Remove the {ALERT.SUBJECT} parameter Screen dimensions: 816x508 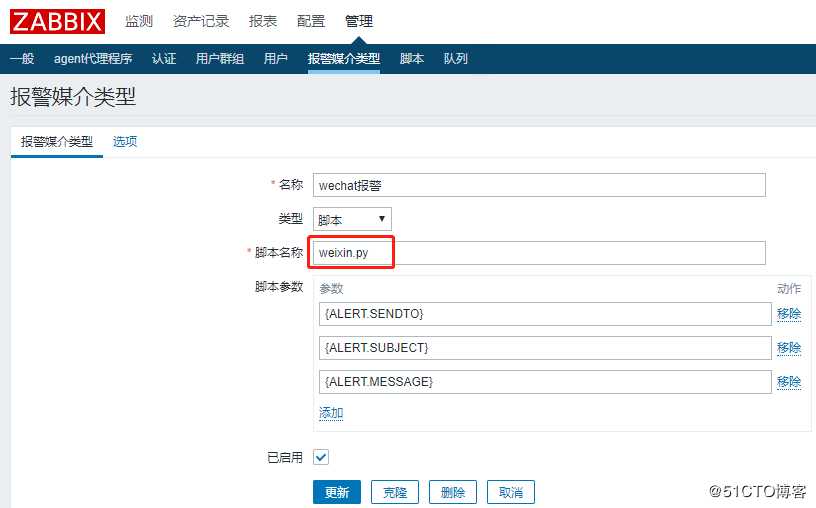coord(789,348)
